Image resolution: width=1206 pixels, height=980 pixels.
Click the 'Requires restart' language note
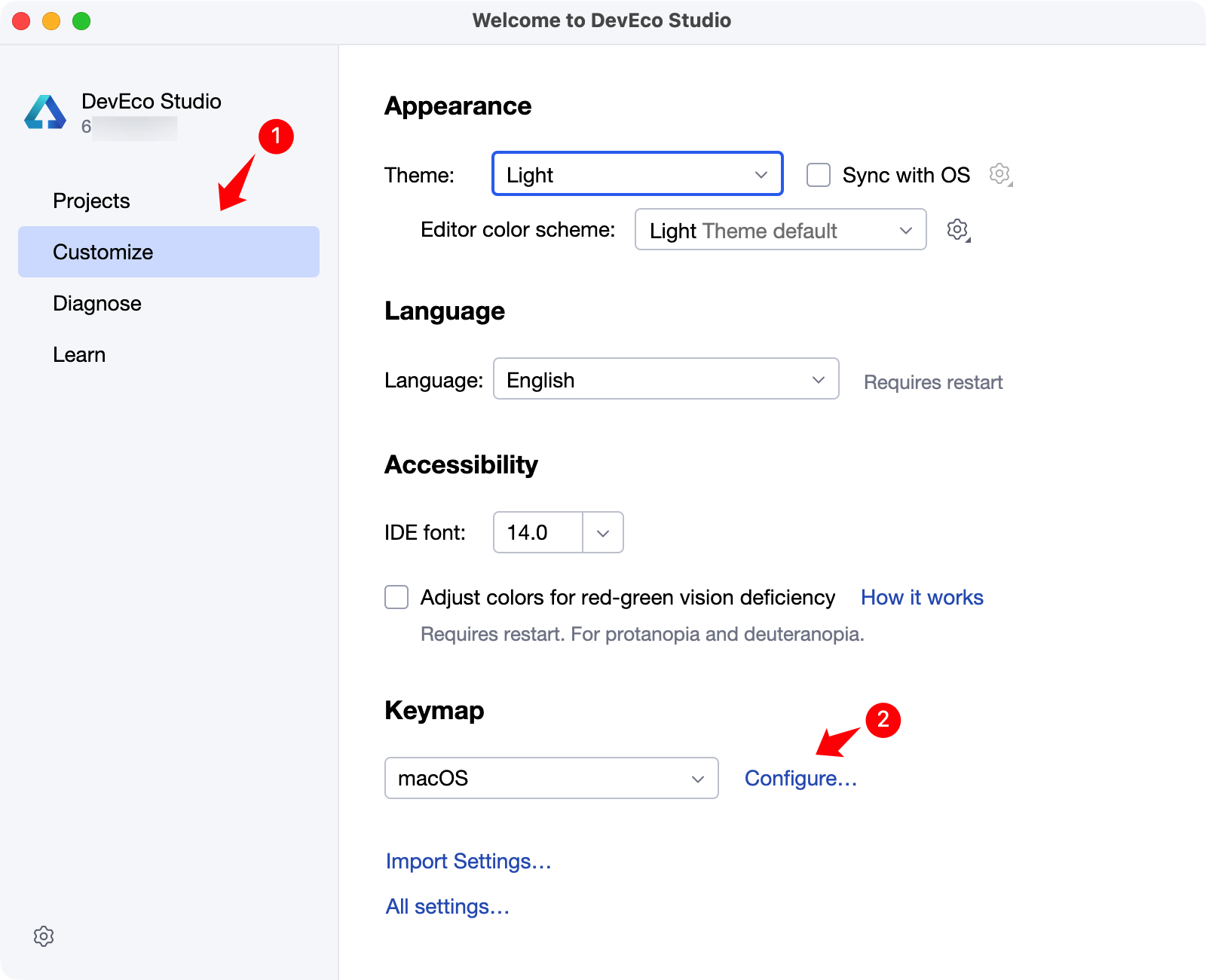(x=933, y=382)
